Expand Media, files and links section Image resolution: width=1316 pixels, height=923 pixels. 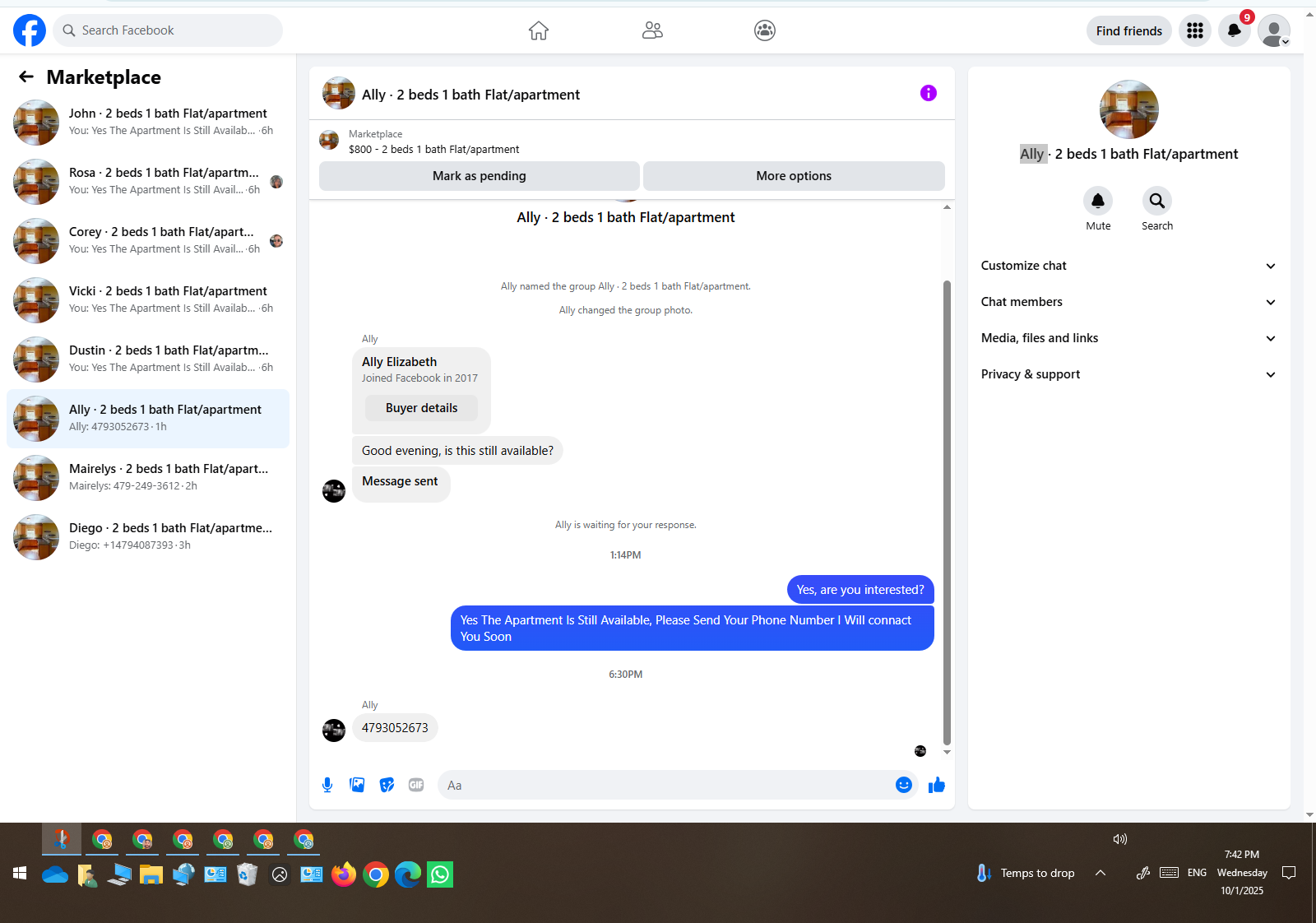click(x=1128, y=338)
